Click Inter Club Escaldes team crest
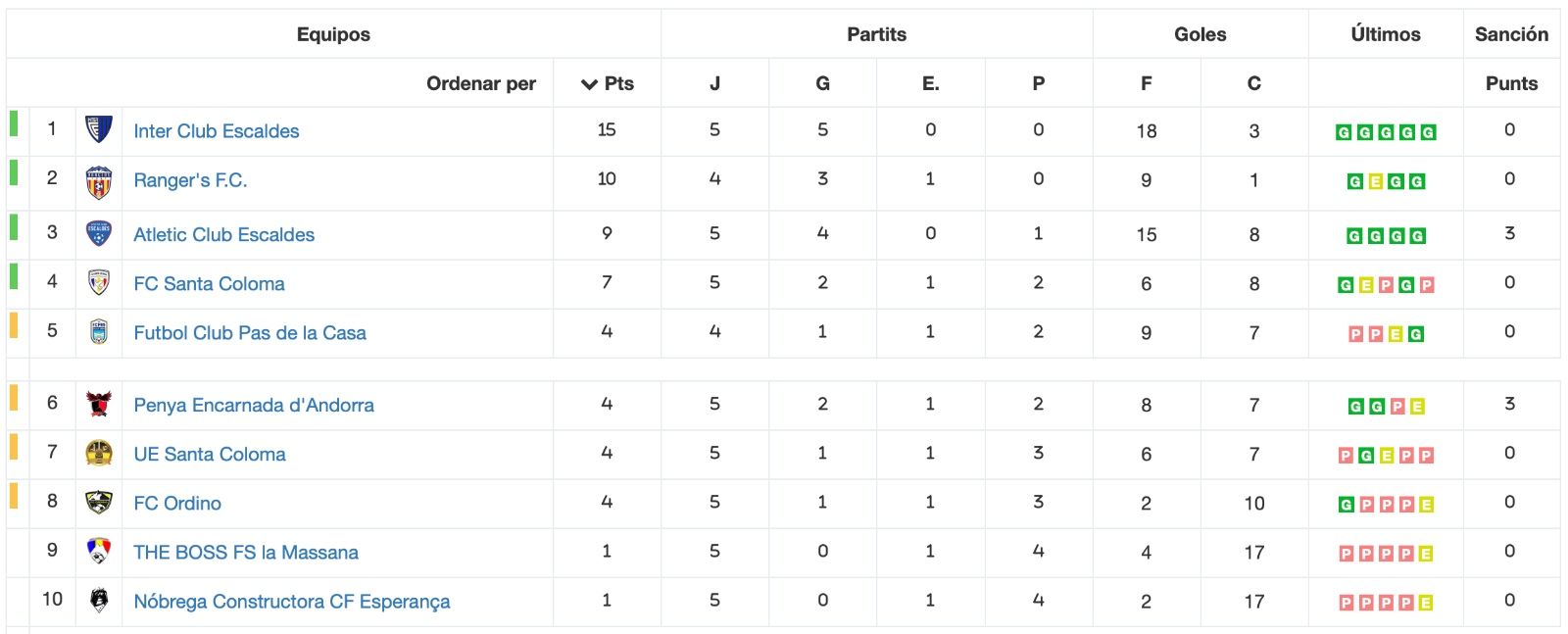This screenshot has height=634, width=1568. [99, 129]
